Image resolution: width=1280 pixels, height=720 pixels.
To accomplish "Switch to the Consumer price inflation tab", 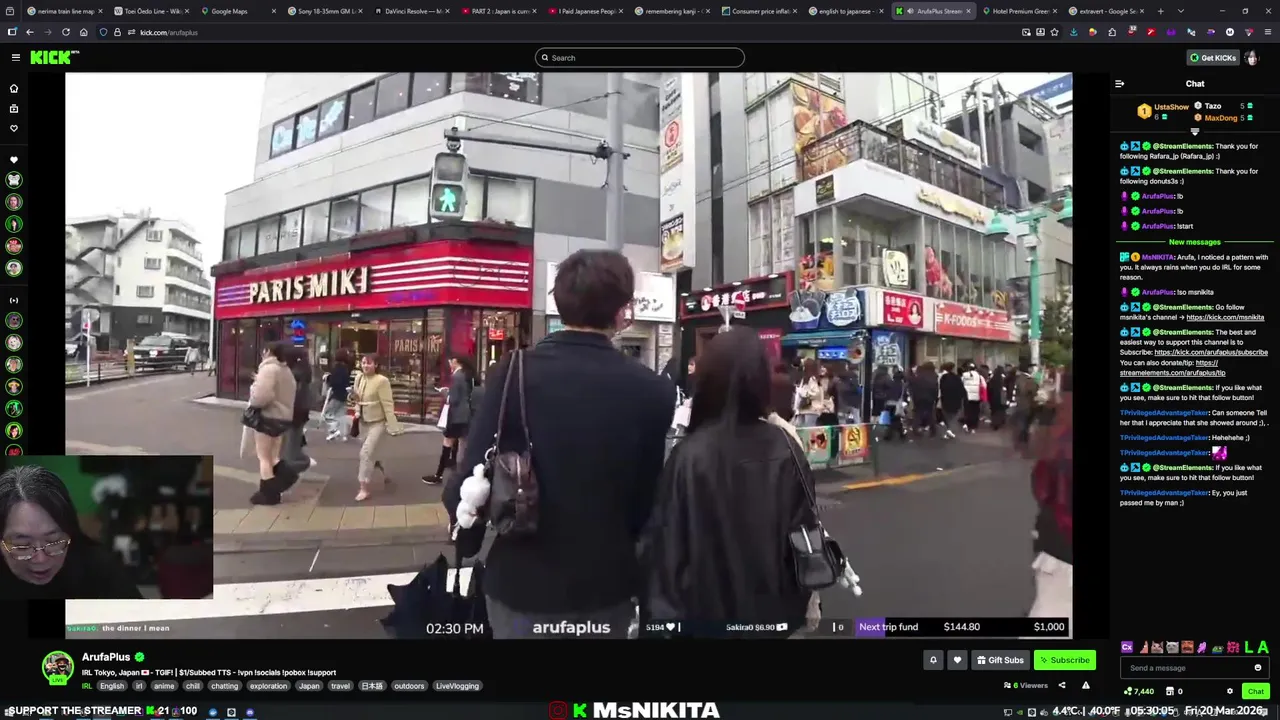I will coord(759,11).
